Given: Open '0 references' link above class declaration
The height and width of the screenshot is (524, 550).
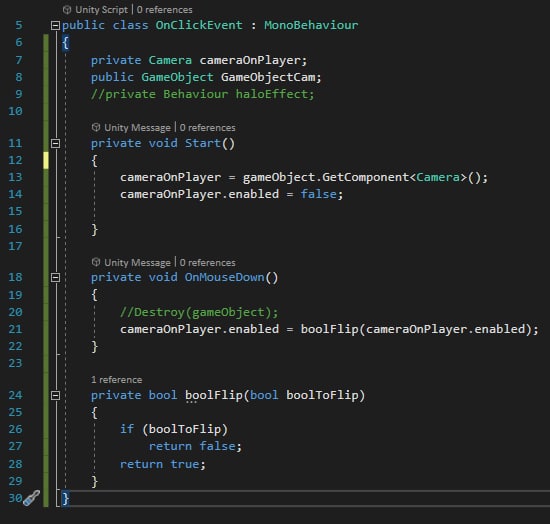Looking at the screenshot, I should [165, 9].
